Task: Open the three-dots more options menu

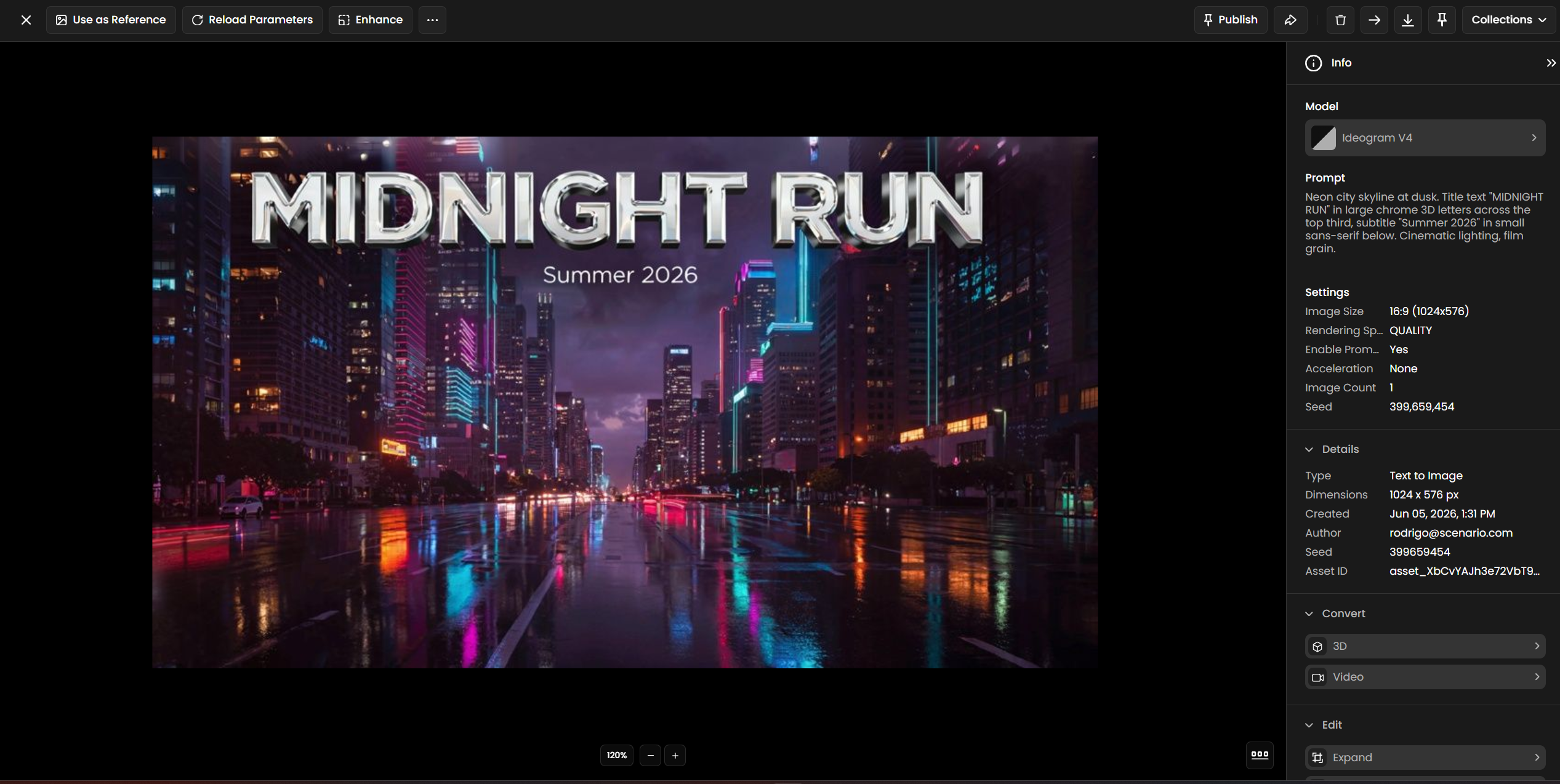Action: [x=433, y=20]
